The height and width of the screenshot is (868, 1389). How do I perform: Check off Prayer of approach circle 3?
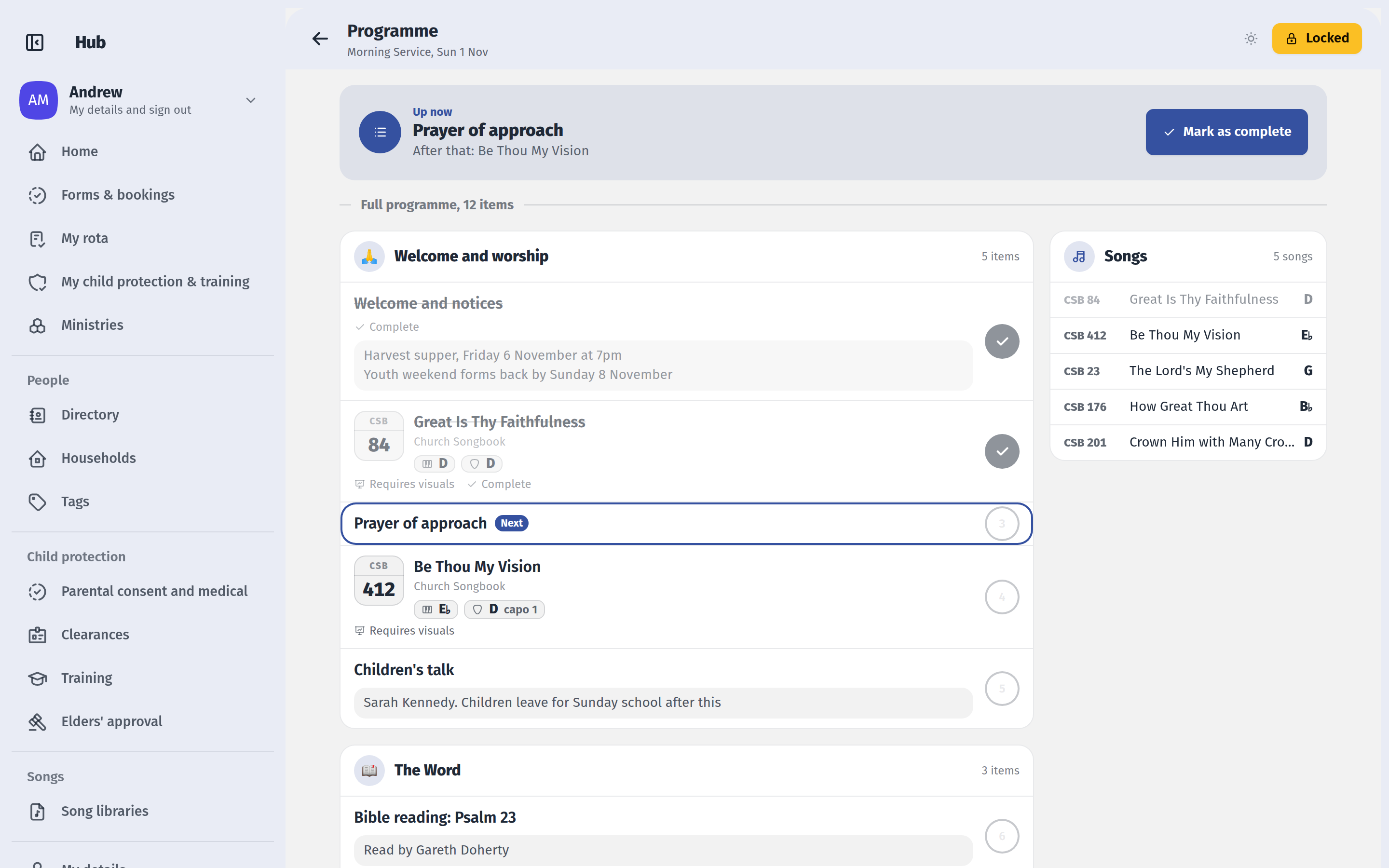[x=1002, y=524]
